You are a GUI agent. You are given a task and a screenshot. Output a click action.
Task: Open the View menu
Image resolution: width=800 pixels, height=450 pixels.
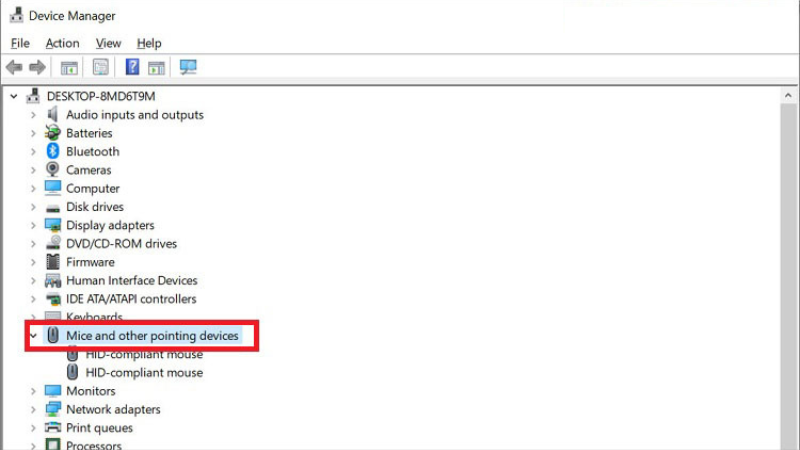click(x=108, y=43)
